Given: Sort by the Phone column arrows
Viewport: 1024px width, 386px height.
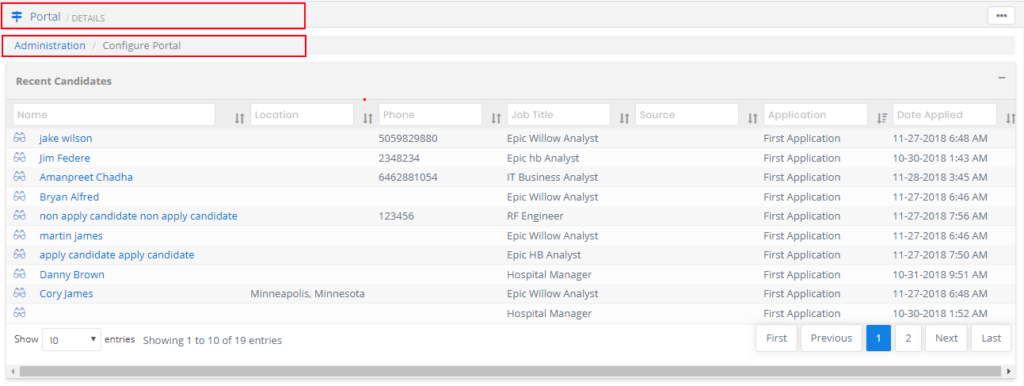Looking at the screenshot, I should coord(496,118).
